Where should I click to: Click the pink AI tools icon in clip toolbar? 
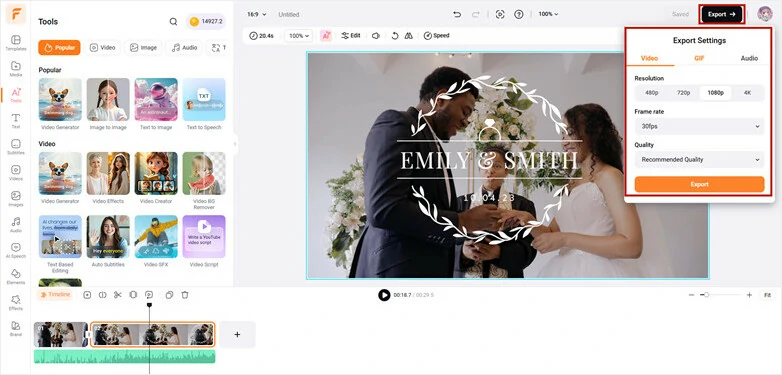click(x=326, y=35)
